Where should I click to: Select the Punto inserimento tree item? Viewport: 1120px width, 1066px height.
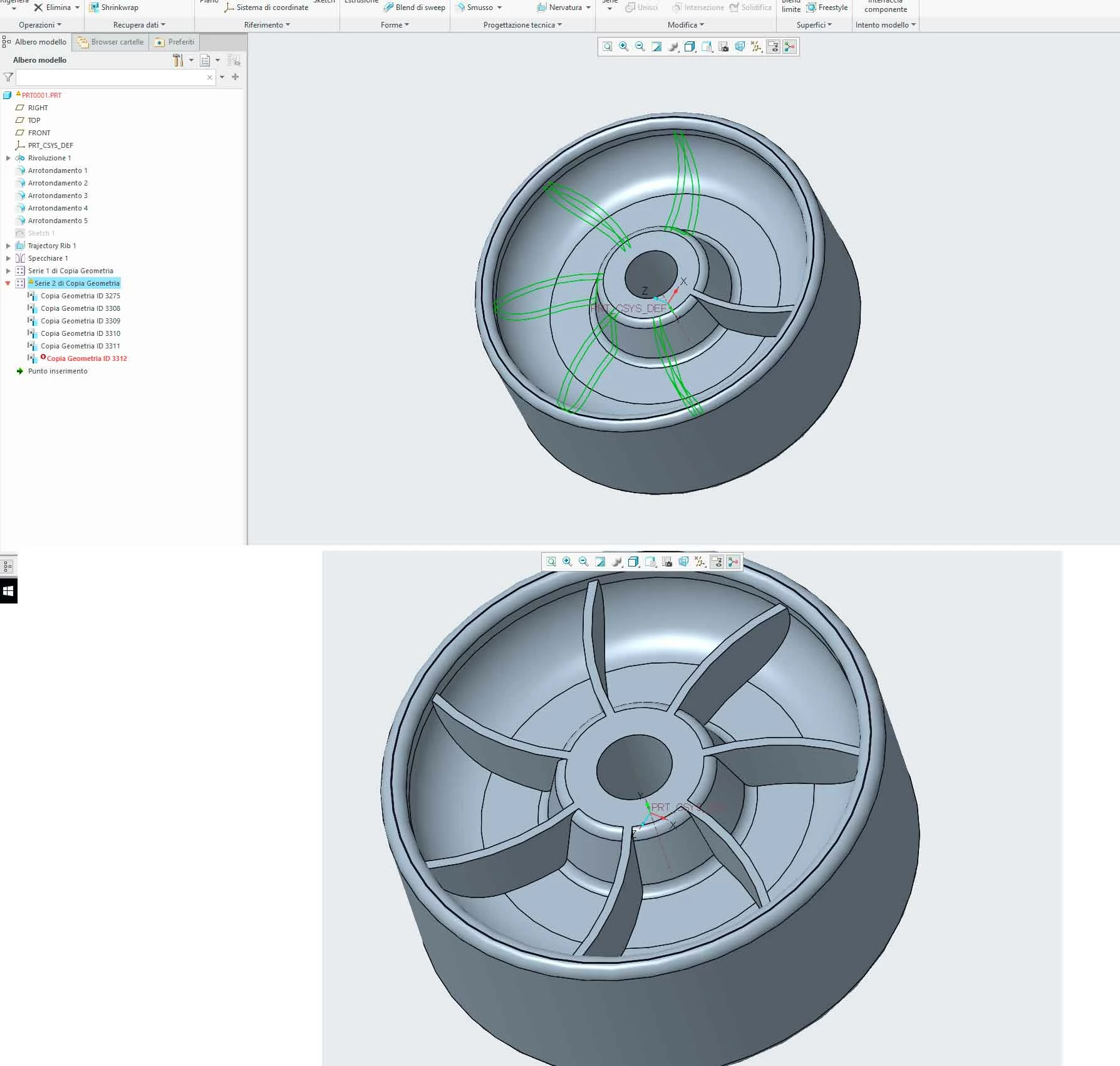(58, 371)
